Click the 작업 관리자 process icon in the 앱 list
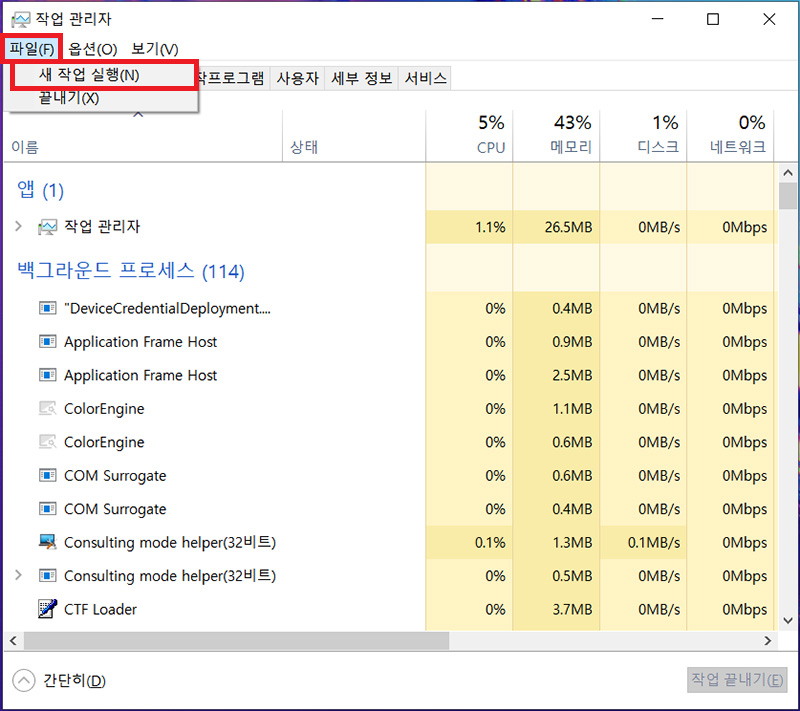Image resolution: width=800 pixels, height=711 pixels. click(x=47, y=227)
